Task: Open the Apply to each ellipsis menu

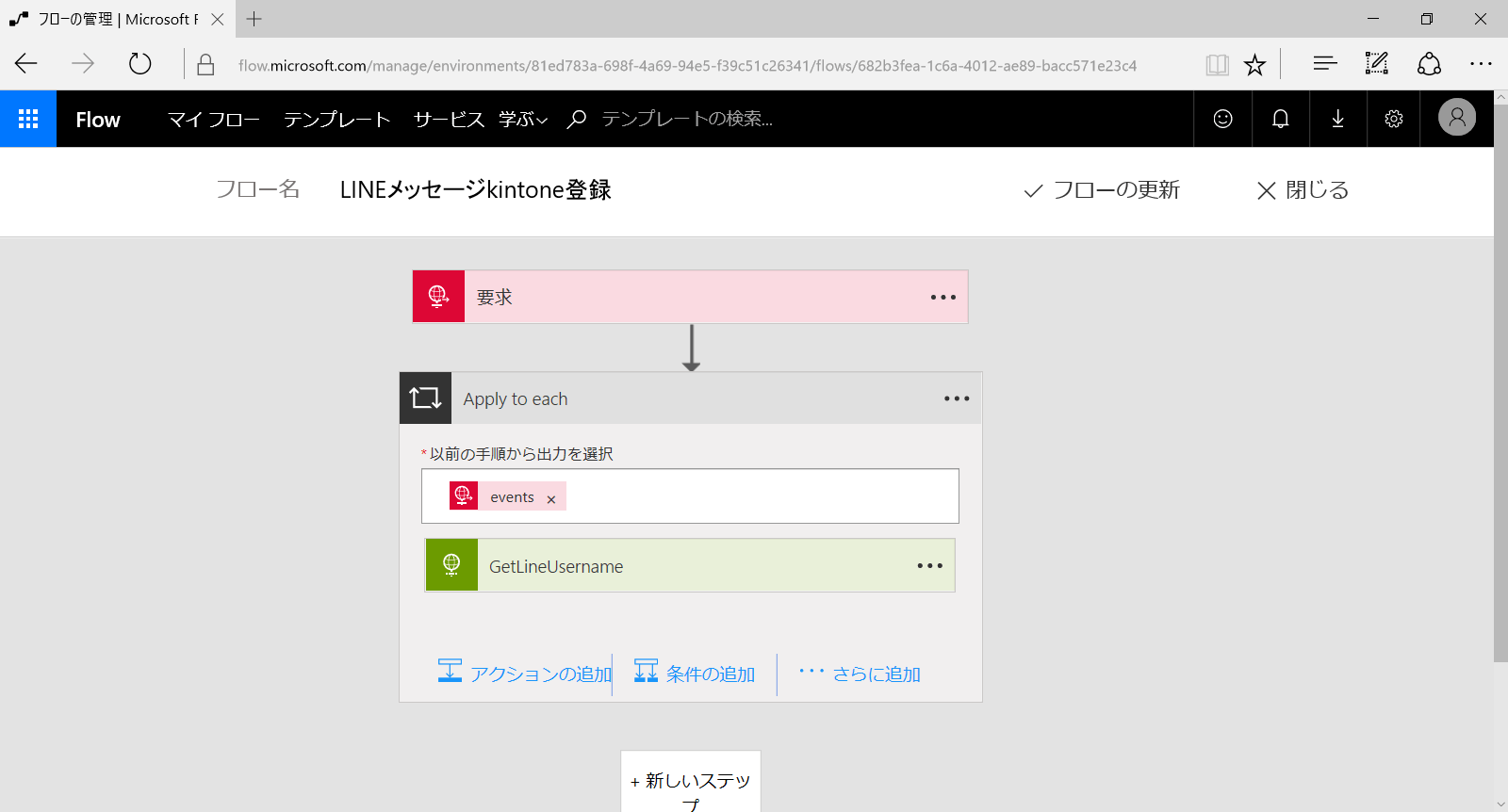Action: point(957,398)
